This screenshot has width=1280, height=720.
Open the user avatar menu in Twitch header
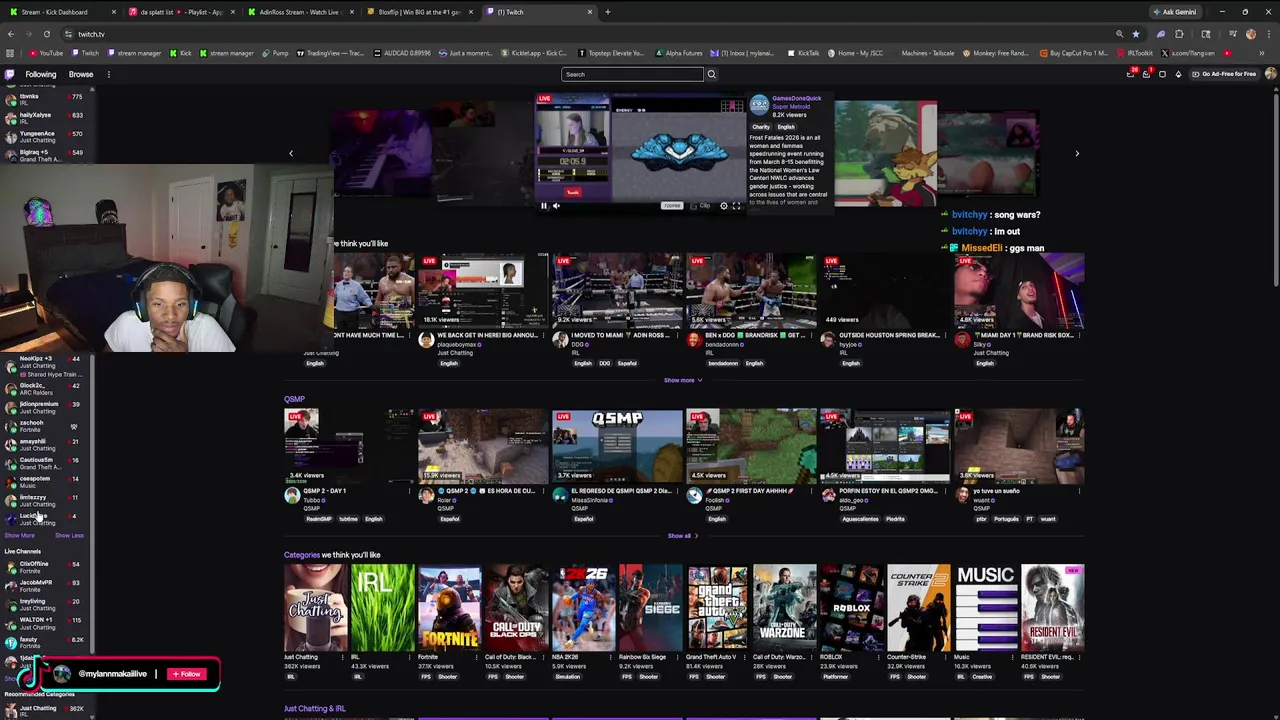click(1270, 74)
